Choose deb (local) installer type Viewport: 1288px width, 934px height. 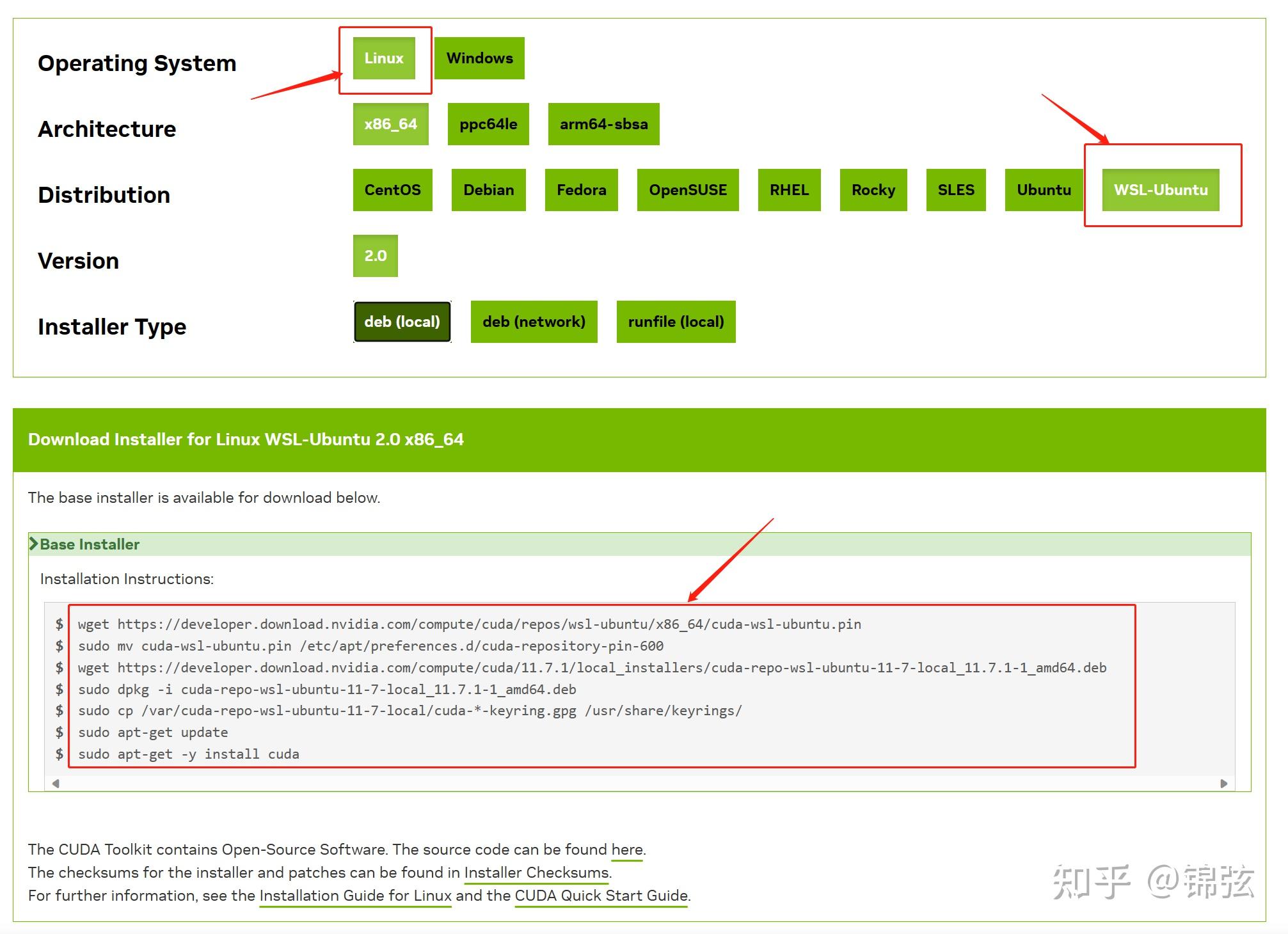click(x=402, y=322)
